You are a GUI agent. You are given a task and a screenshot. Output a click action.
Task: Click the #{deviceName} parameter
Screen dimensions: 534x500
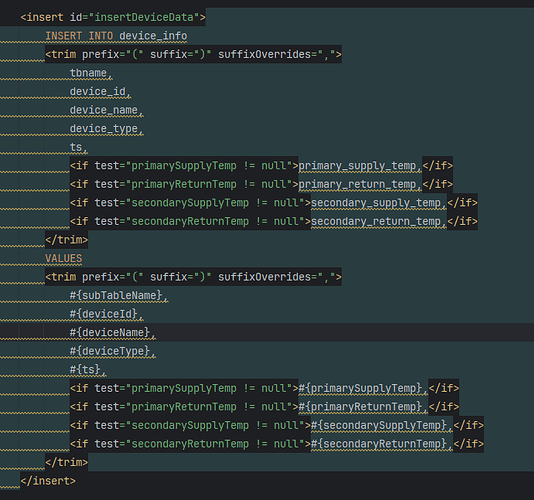[113, 332]
